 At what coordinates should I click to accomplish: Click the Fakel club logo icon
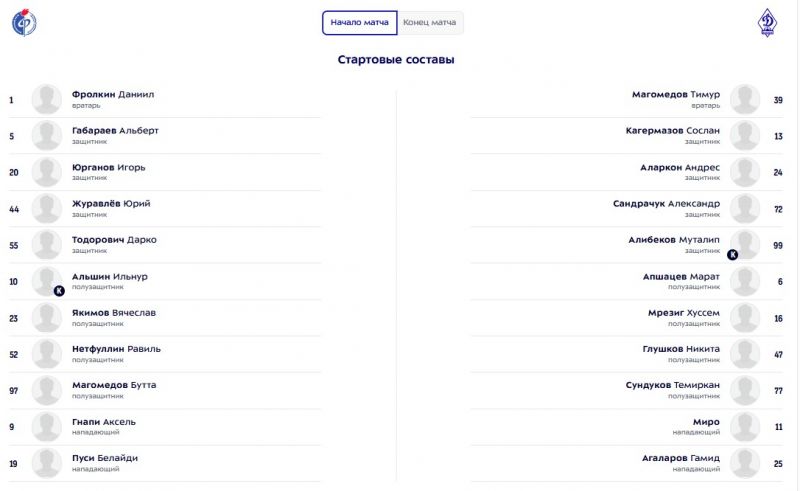pyautogui.click(x=24, y=22)
